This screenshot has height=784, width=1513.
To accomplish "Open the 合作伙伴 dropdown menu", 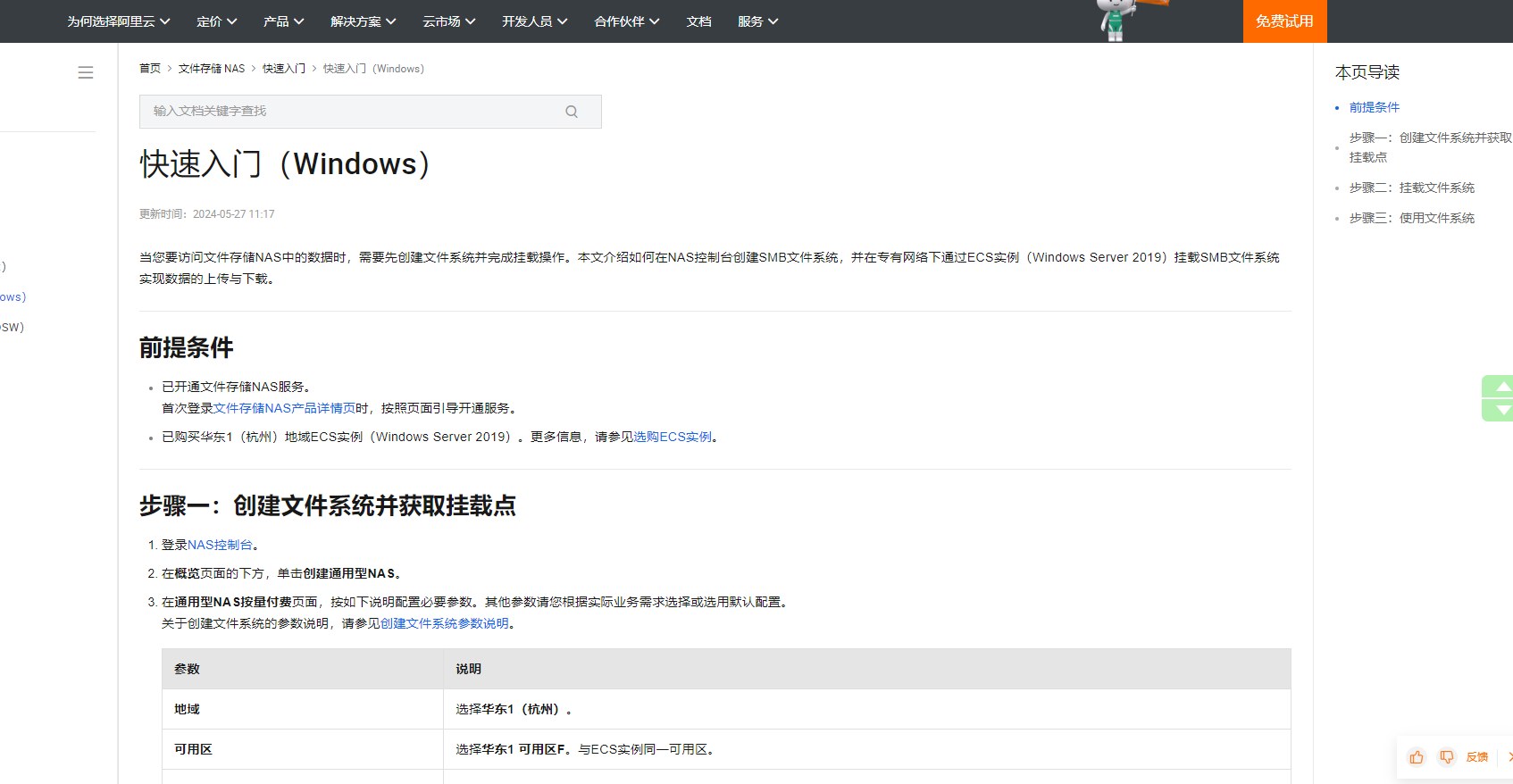I will pos(626,21).
